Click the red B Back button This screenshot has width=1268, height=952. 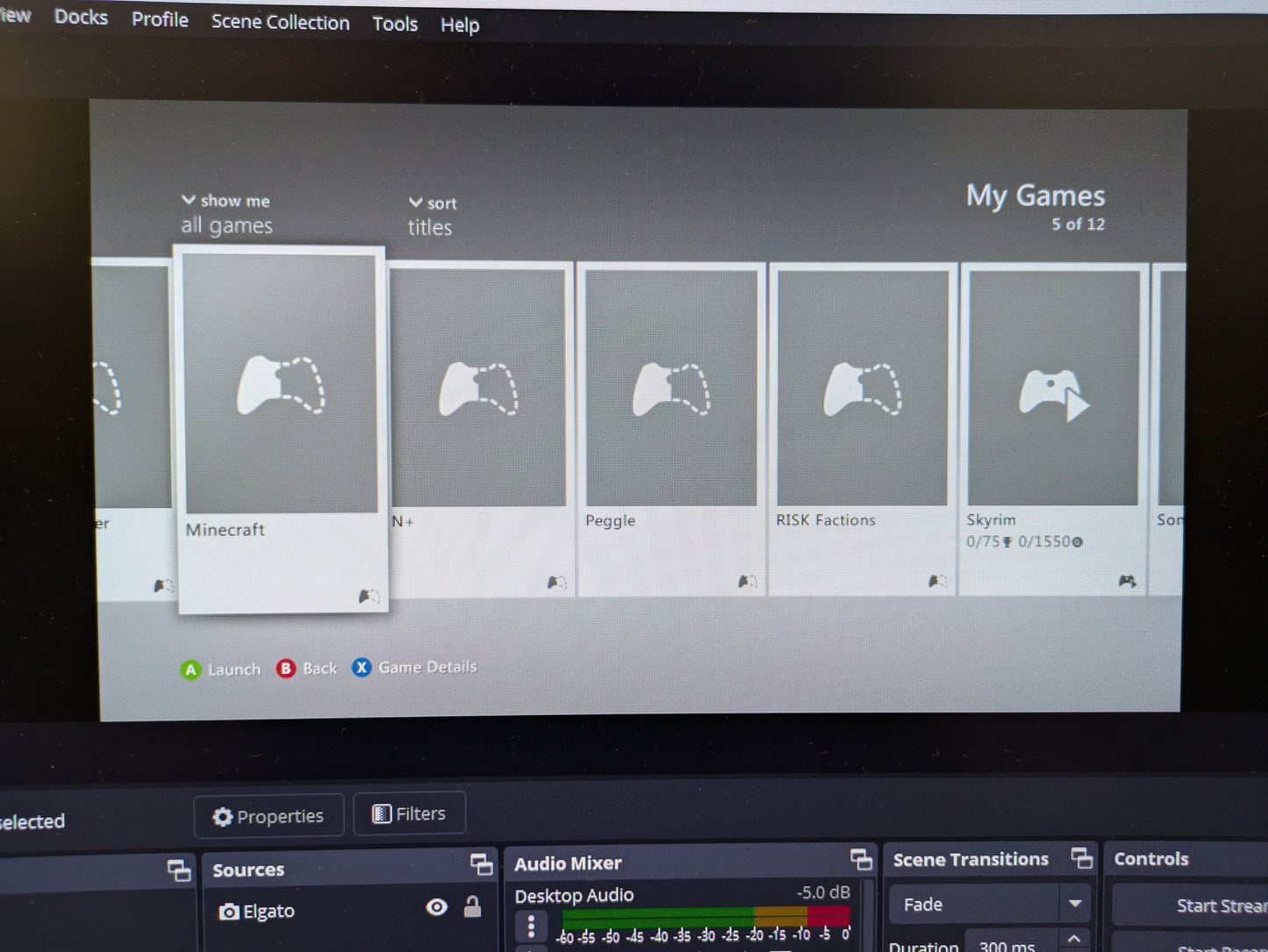point(306,669)
